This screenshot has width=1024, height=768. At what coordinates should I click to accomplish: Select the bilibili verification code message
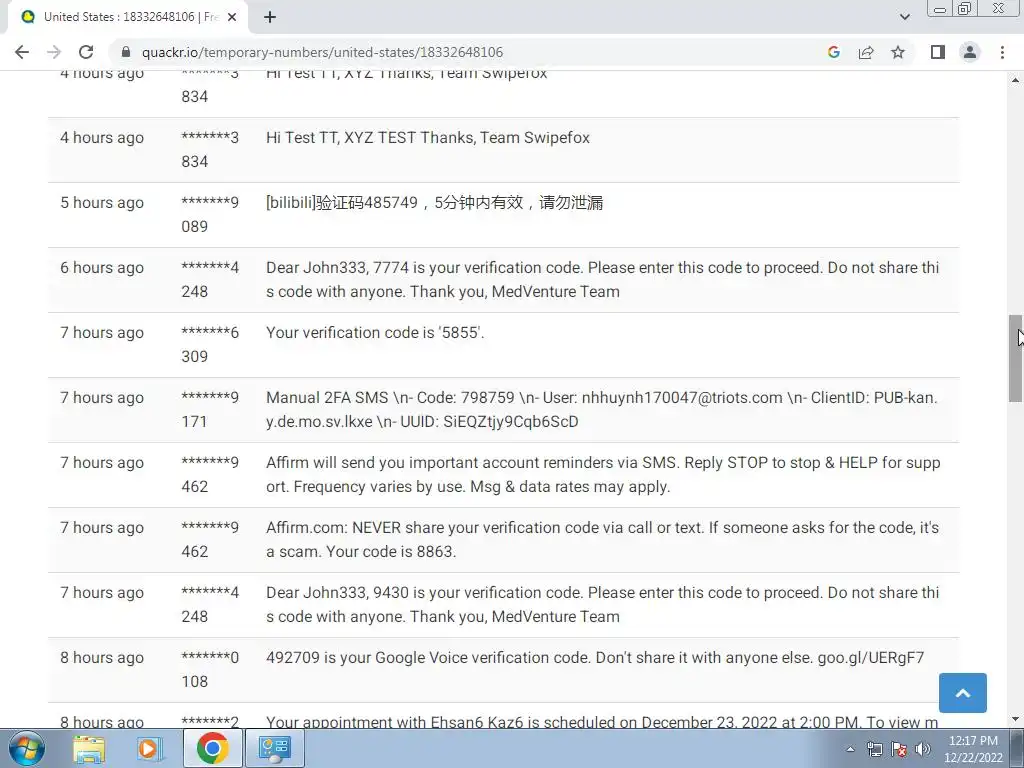[x=434, y=202]
